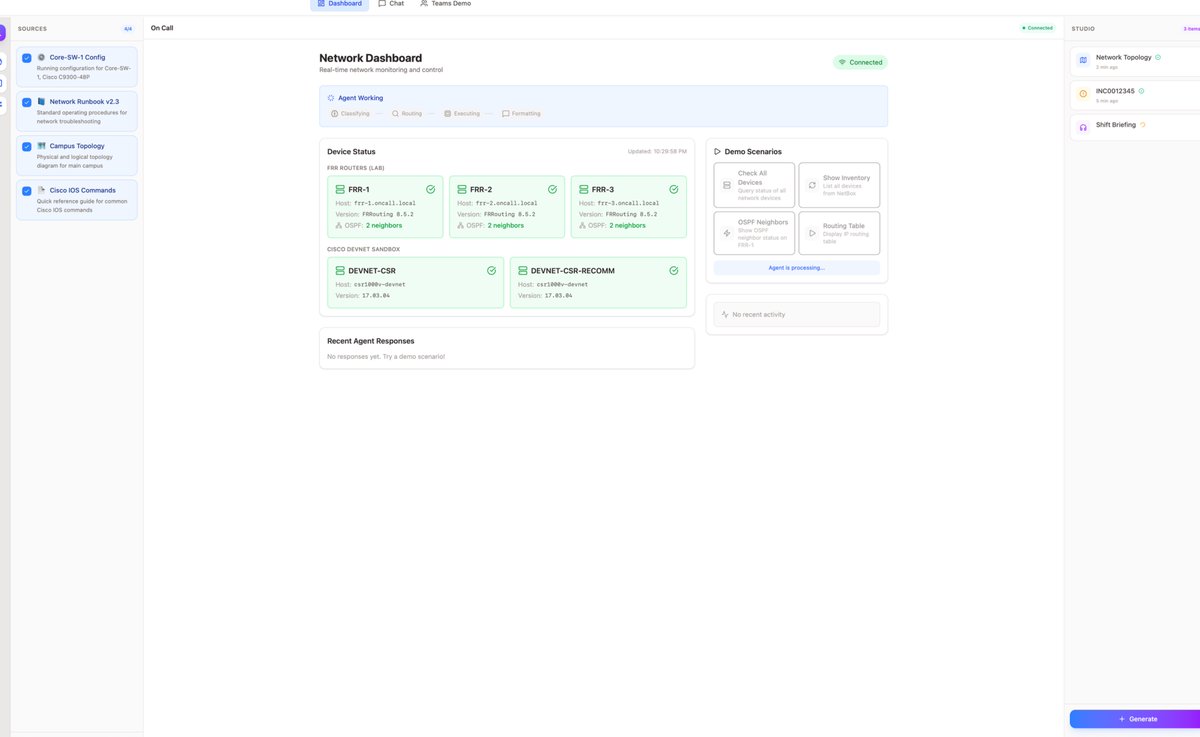Click the small 'Connected' indicator in header
The width and height of the screenshot is (1200, 737).
[1038, 28]
